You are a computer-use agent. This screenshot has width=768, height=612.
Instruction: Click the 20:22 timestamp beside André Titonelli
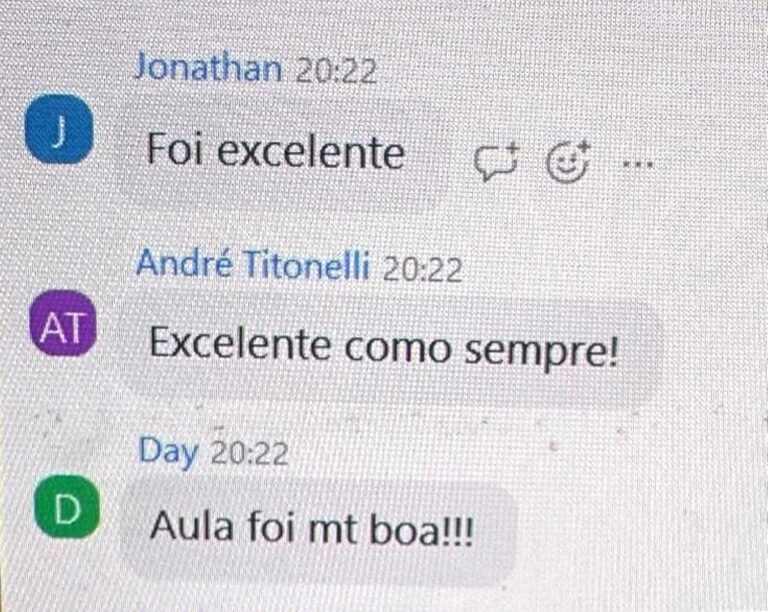pyautogui.click(x=422, y=269)
